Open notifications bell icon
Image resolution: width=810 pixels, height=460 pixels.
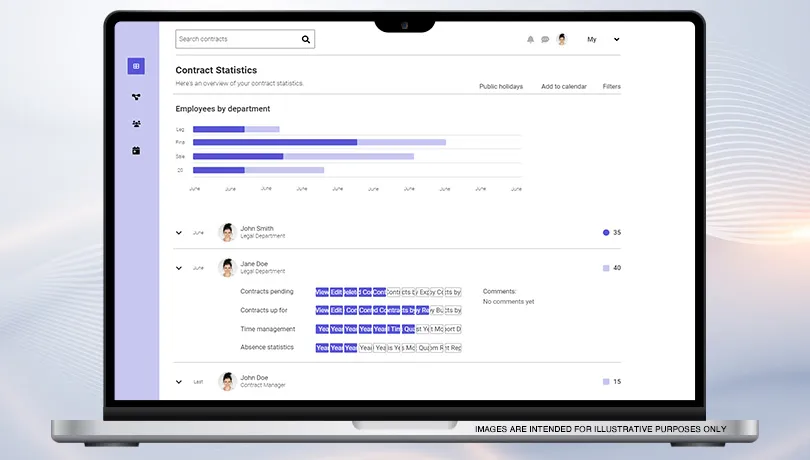click(x=530, y=40)
